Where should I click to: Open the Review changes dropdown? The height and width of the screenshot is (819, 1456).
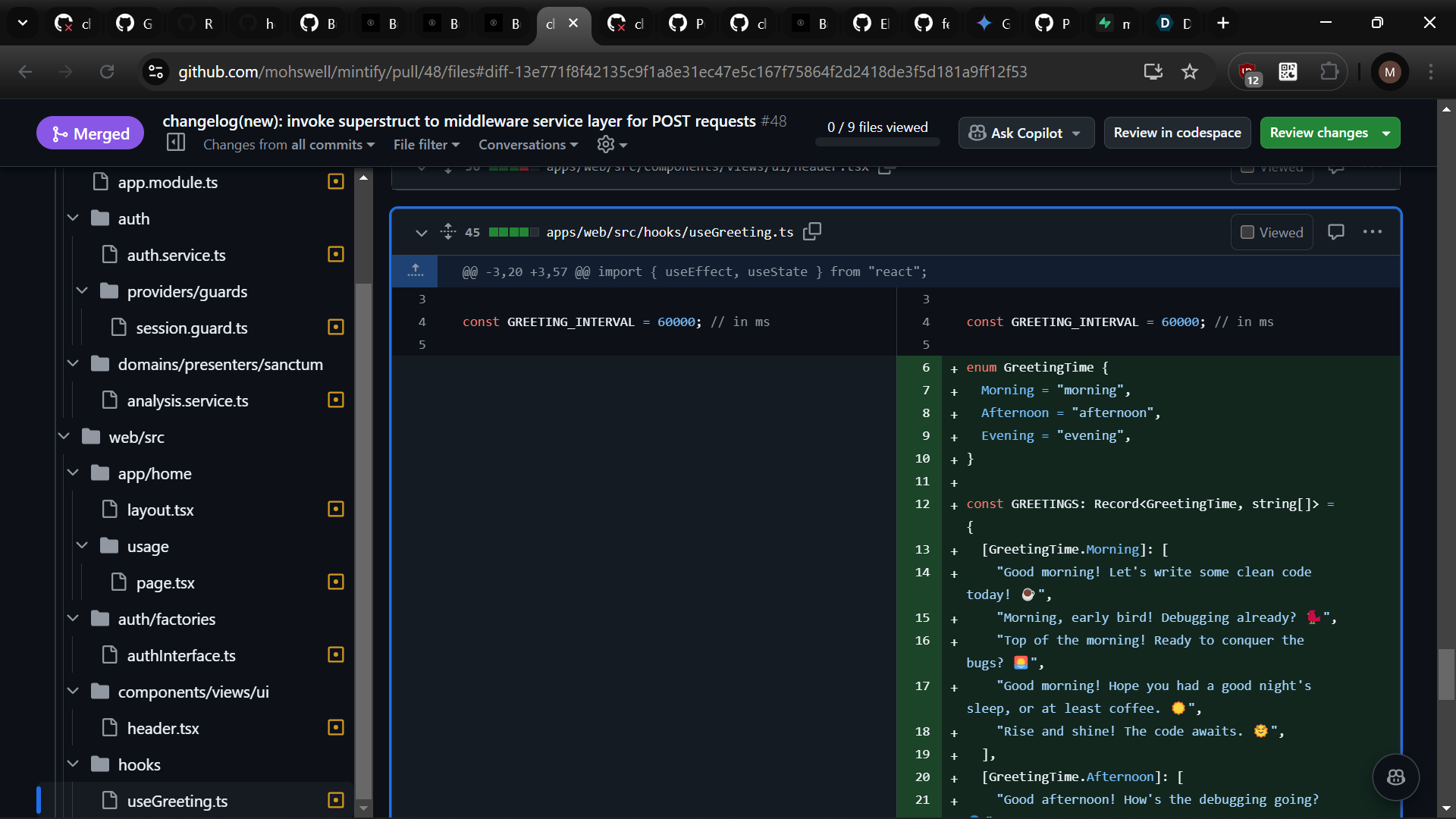coord(1329,133)
